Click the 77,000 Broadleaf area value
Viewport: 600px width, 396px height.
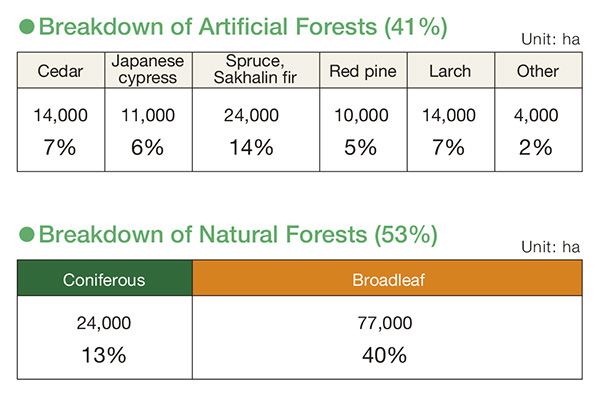[x=385, y=323]
